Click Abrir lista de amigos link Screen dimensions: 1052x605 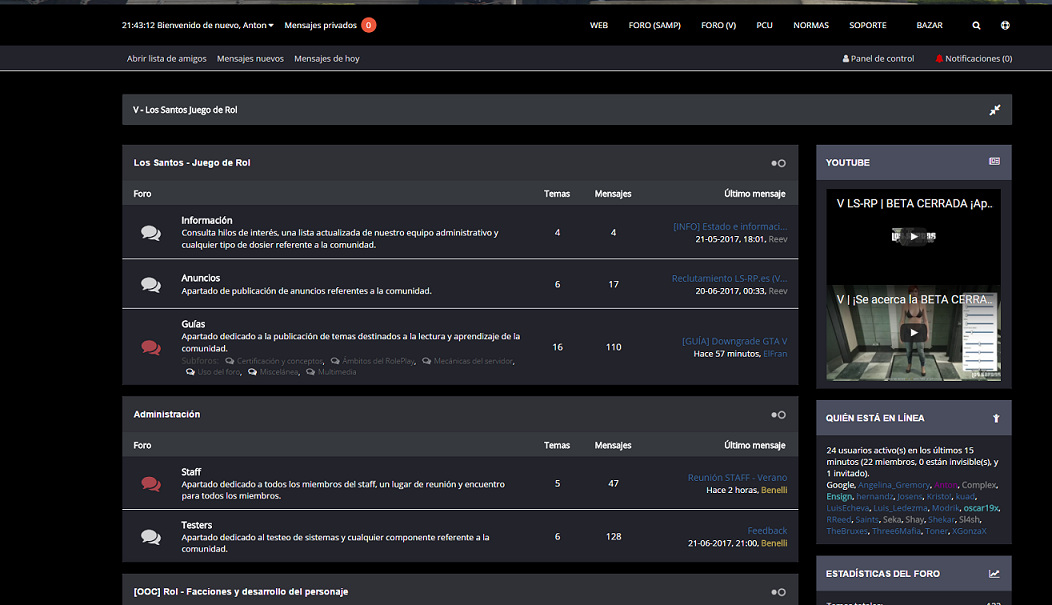coord(166,59)
